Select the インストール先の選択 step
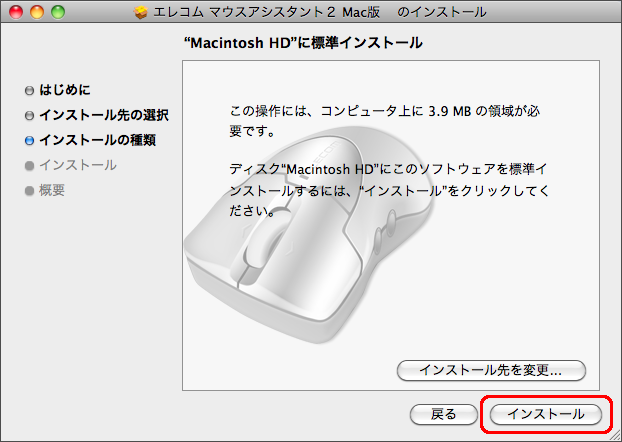The width and height of the screenshot is (622, 442). pos(104,115)
